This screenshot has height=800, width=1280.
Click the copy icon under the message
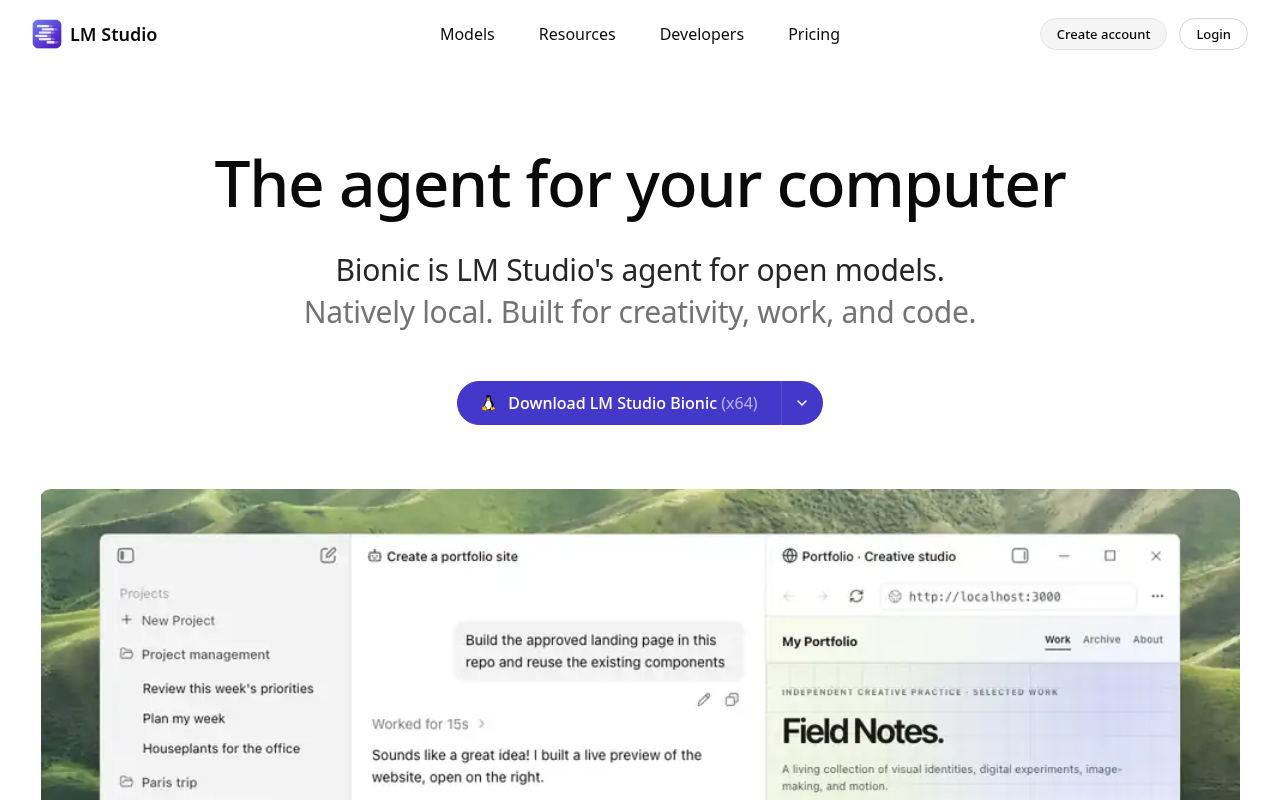(732, 700)
